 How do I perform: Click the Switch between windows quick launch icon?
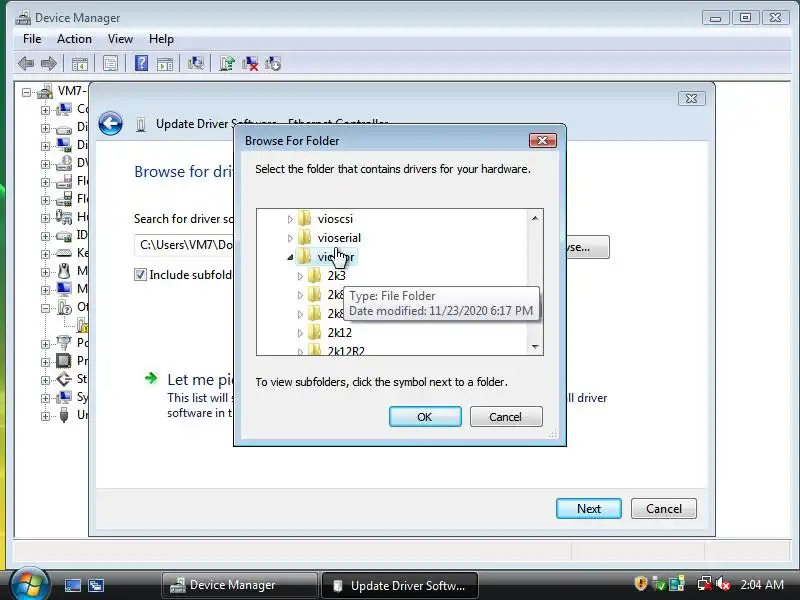coord(96,585)
